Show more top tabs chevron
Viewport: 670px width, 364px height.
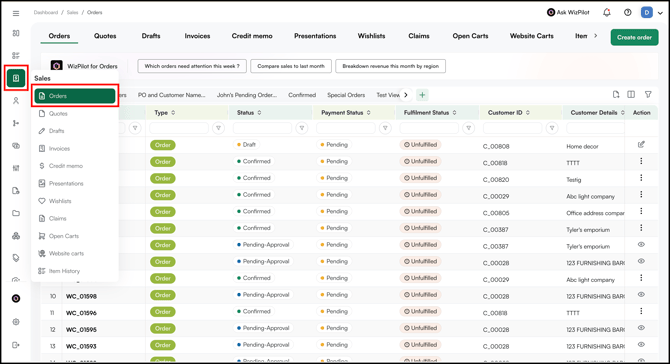pos(596,36)
